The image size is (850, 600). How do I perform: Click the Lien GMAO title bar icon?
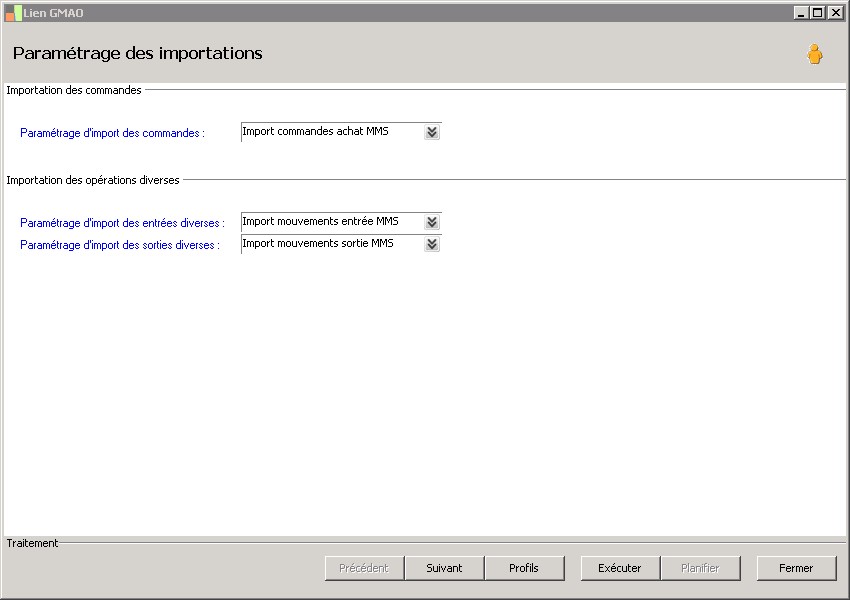[13, 13]
